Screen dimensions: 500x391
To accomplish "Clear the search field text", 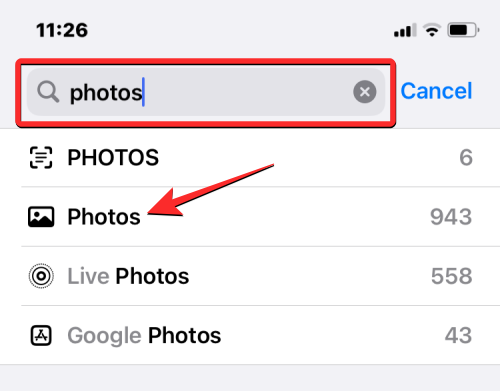I will click(x=365, y=92).
